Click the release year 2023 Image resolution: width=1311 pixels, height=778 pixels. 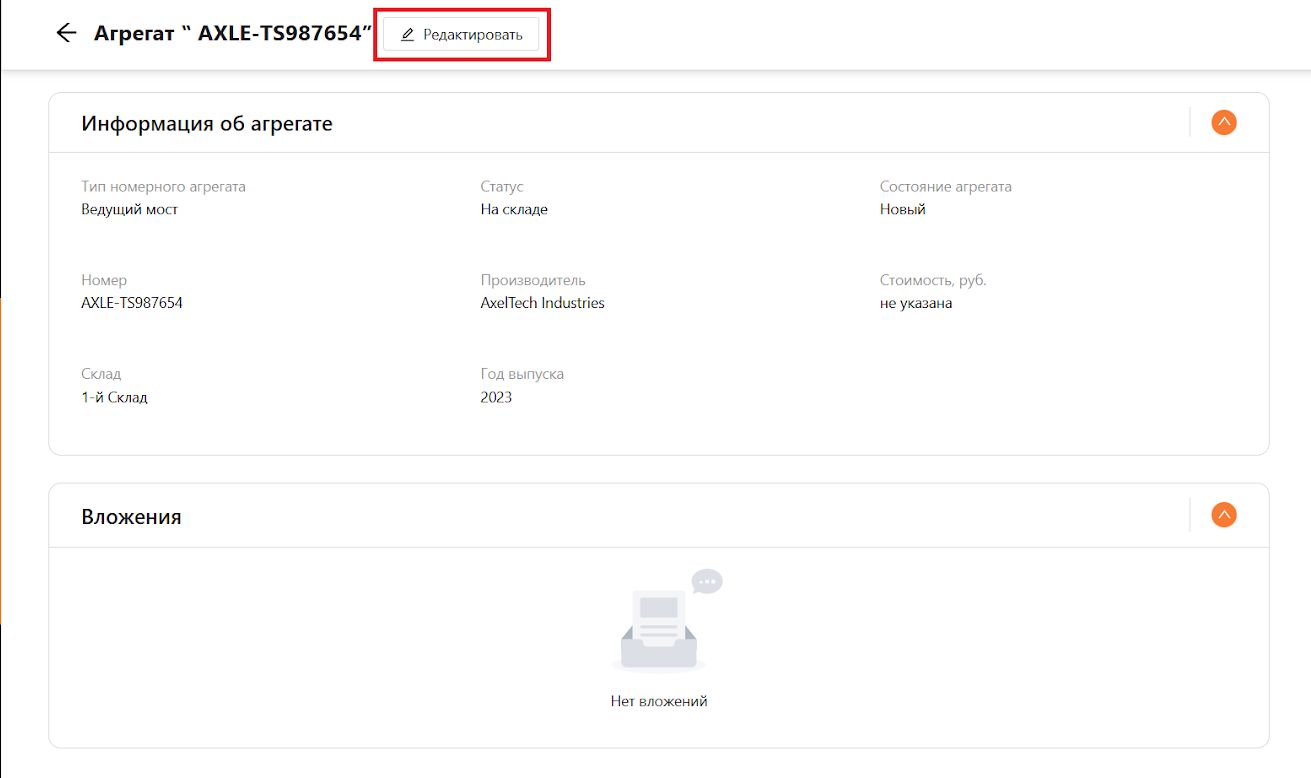tap(496, 397)
